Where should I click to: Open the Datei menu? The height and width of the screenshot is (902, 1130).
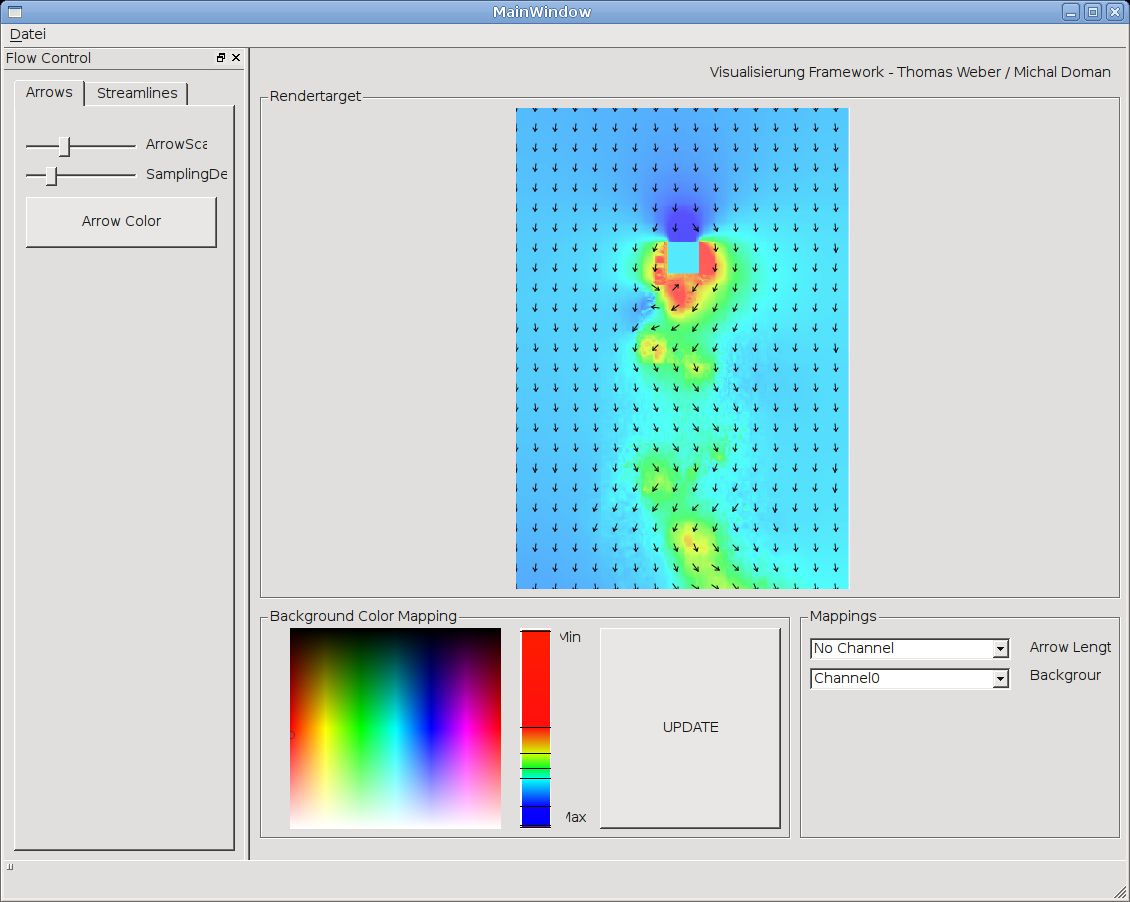click(x=28, y=34)
